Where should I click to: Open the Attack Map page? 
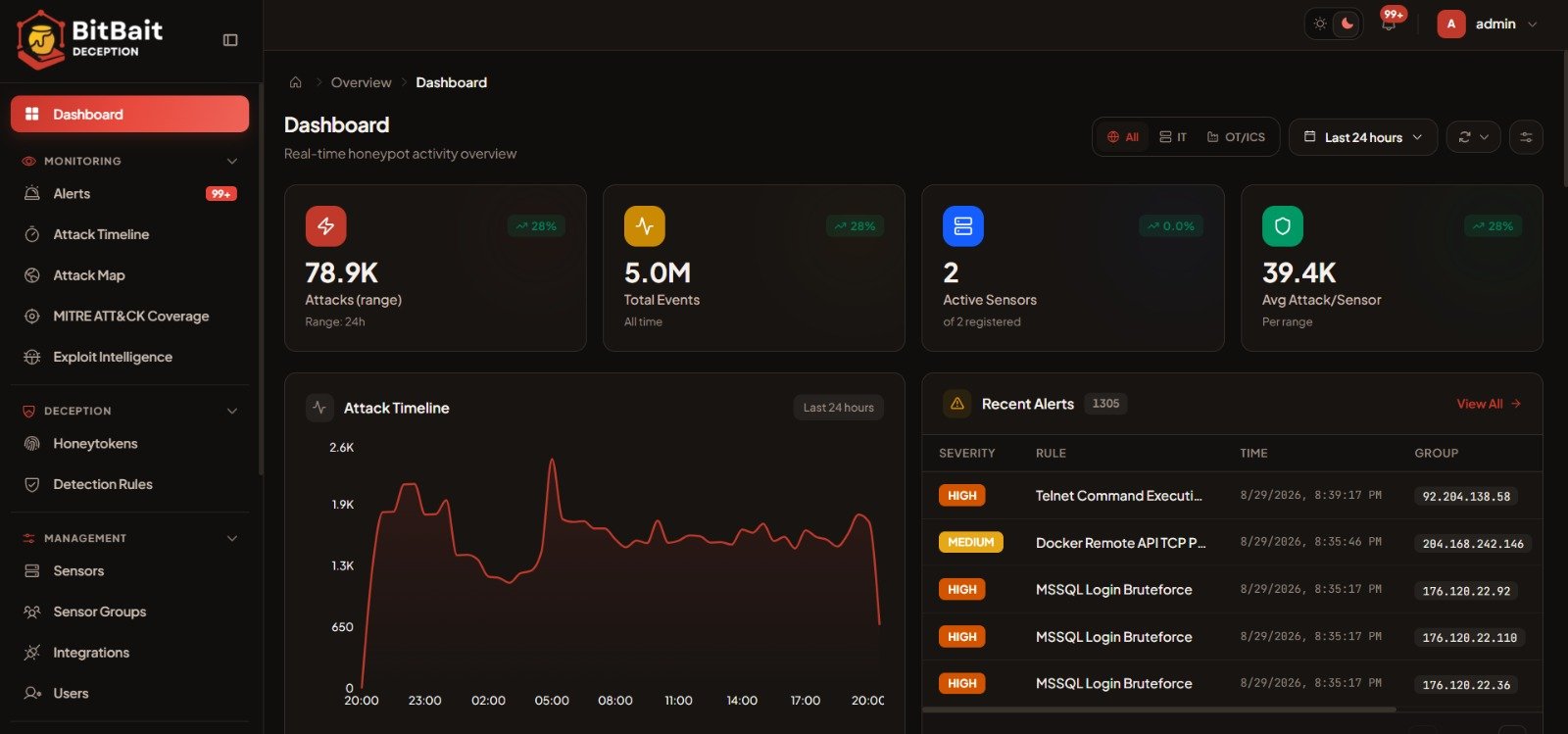pos(129,275)
